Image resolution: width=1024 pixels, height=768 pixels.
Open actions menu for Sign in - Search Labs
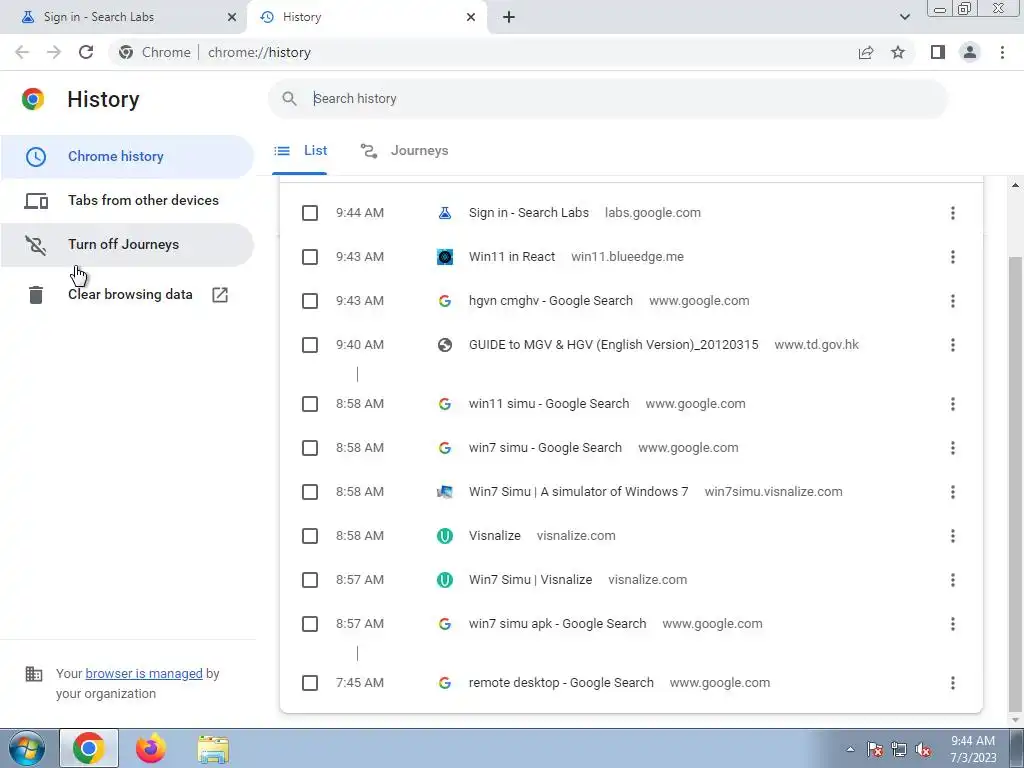[953, 213]
